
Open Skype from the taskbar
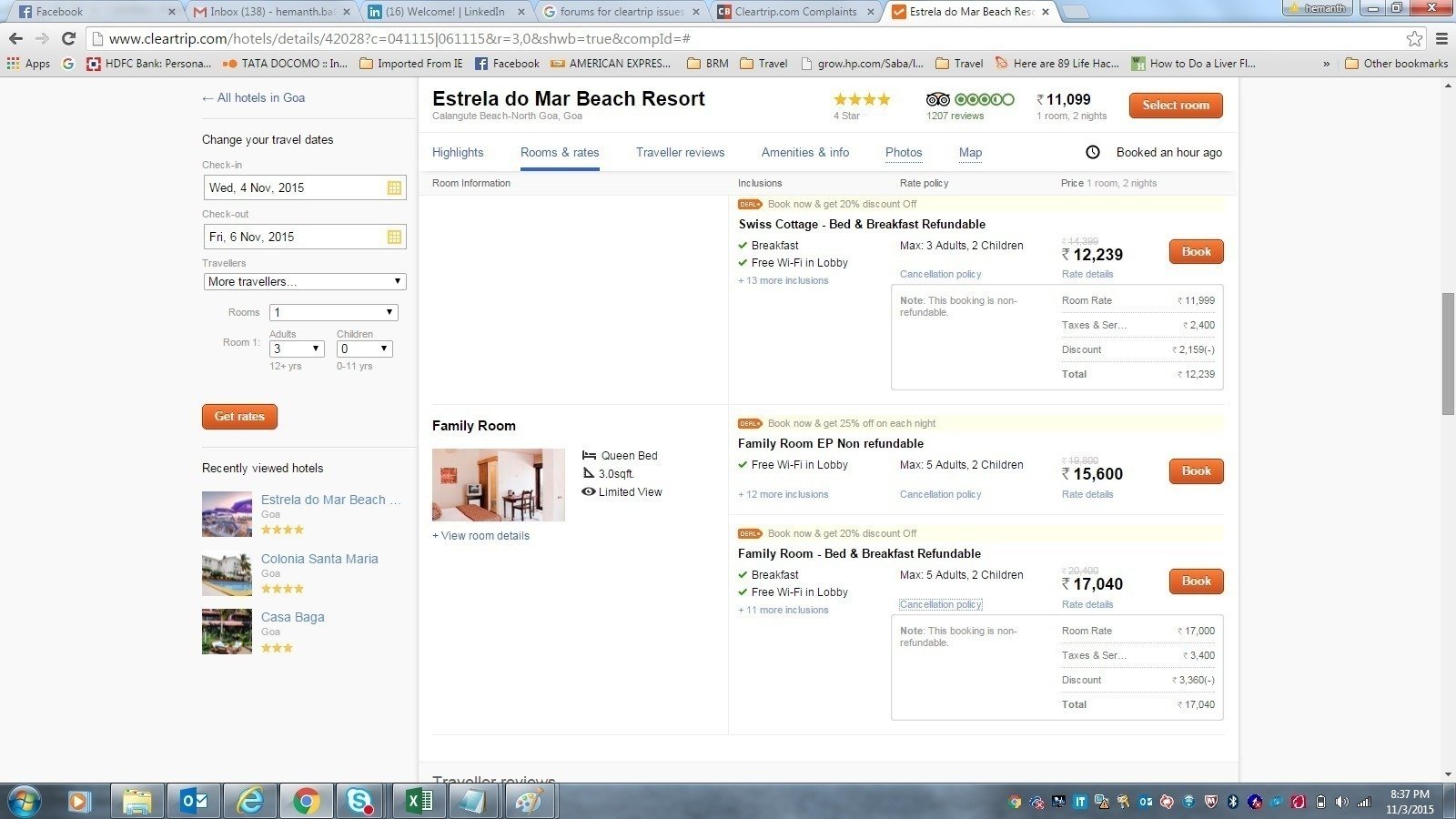(359, 801)
